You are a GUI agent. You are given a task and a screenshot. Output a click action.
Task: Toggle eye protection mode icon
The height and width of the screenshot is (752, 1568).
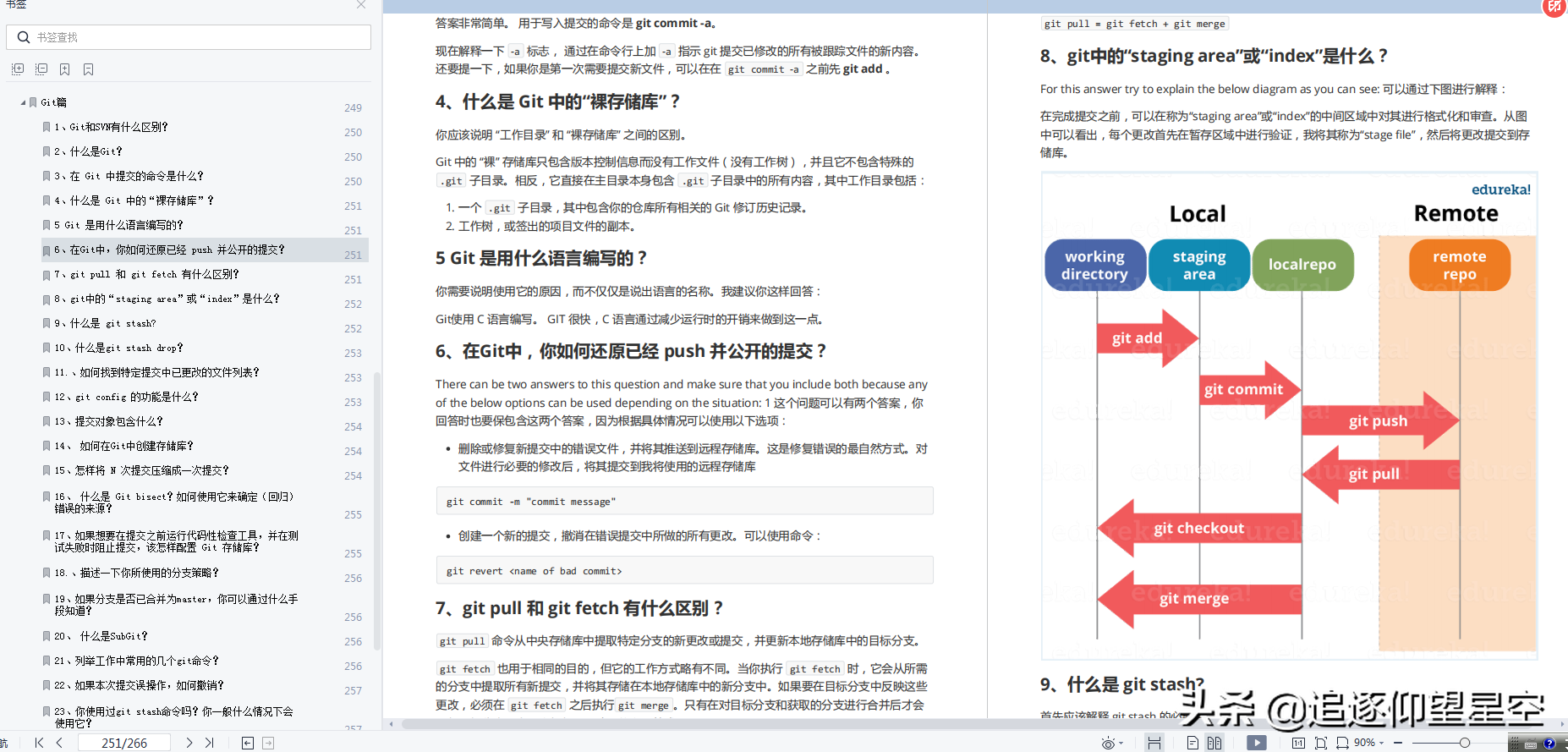click(x=1108, y=743)
